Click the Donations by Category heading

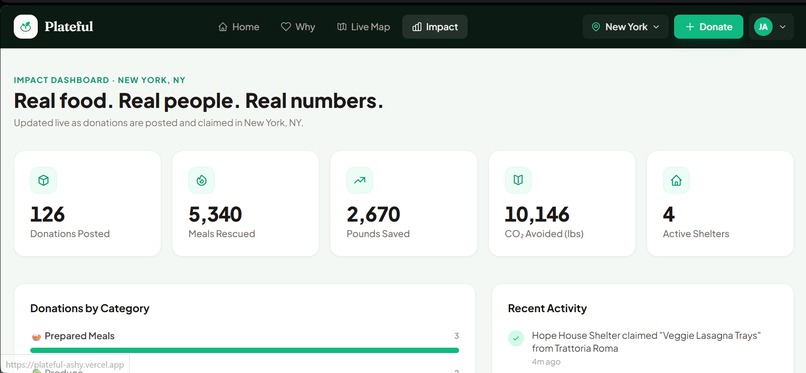[90, 308]
